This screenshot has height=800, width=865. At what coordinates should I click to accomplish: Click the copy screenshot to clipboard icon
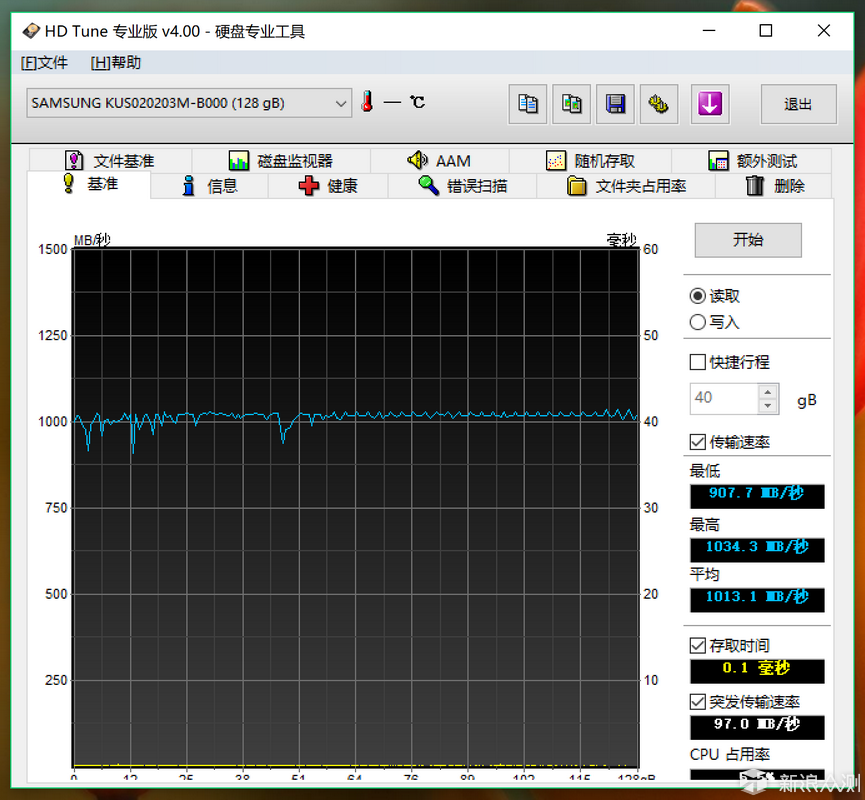pos(571,103)
